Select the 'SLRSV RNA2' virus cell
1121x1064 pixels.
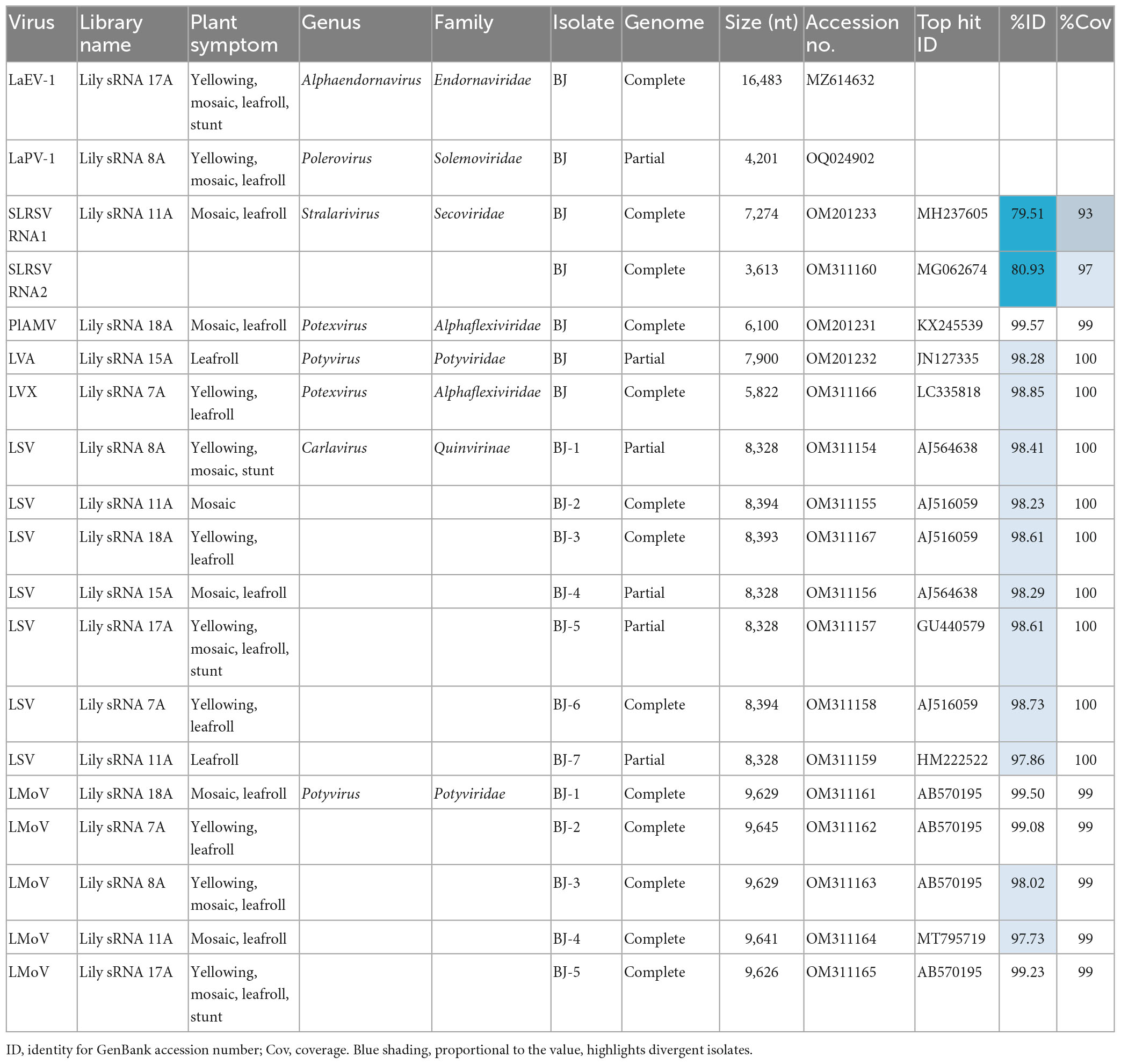click(41, 279)
